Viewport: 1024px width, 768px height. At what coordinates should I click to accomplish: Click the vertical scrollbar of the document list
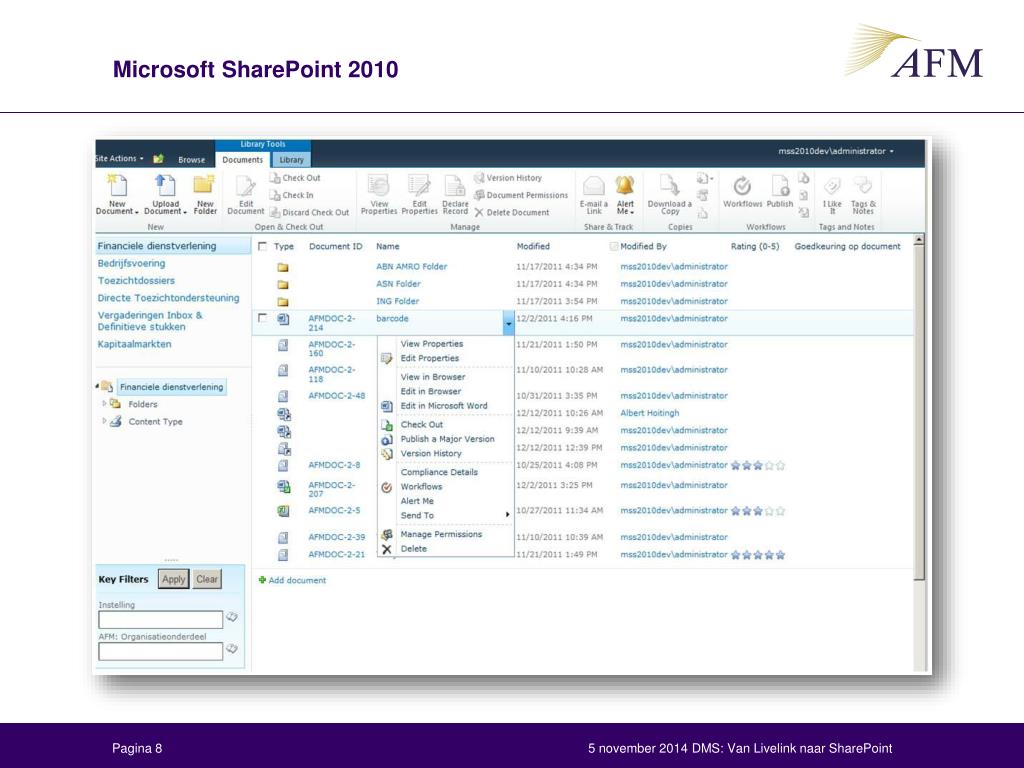point(919,411)
